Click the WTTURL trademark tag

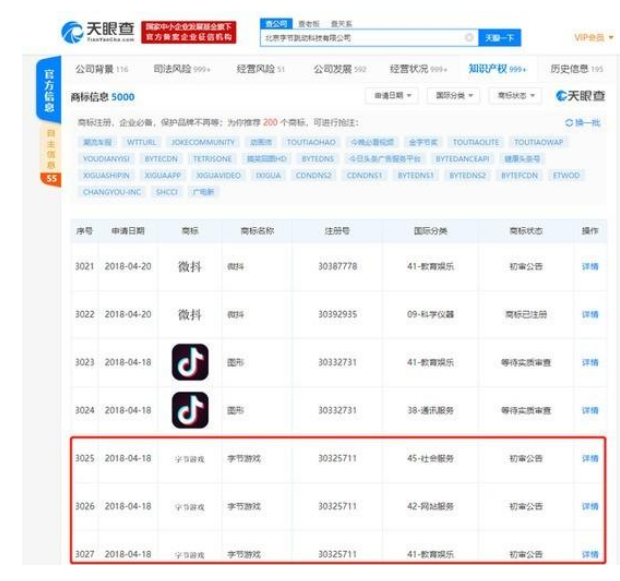(141, 142)
